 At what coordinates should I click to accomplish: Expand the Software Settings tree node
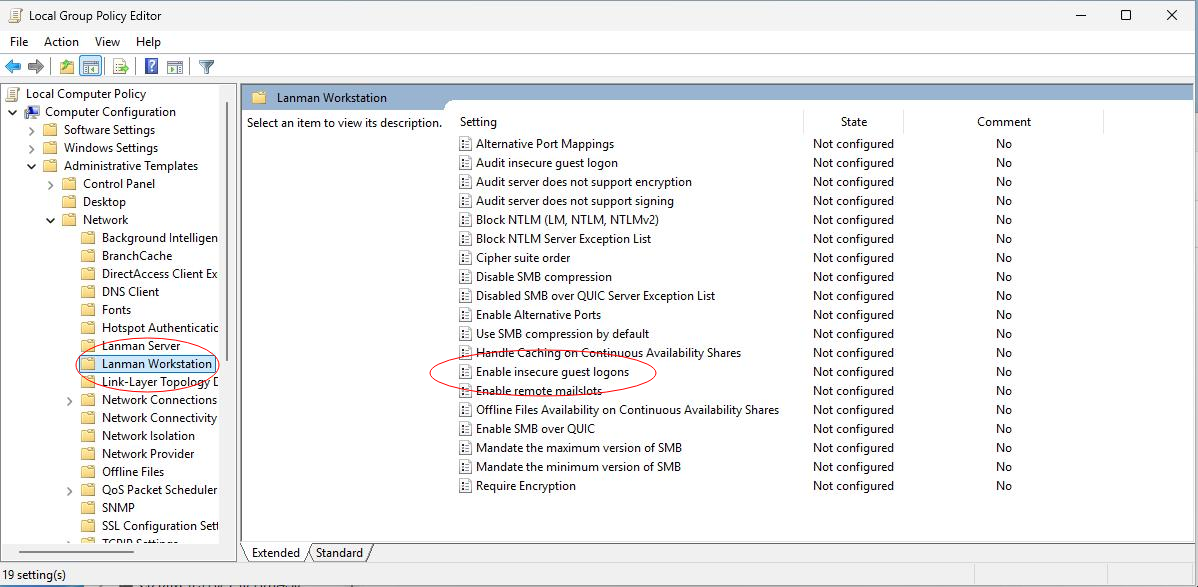tap(31, 130)
